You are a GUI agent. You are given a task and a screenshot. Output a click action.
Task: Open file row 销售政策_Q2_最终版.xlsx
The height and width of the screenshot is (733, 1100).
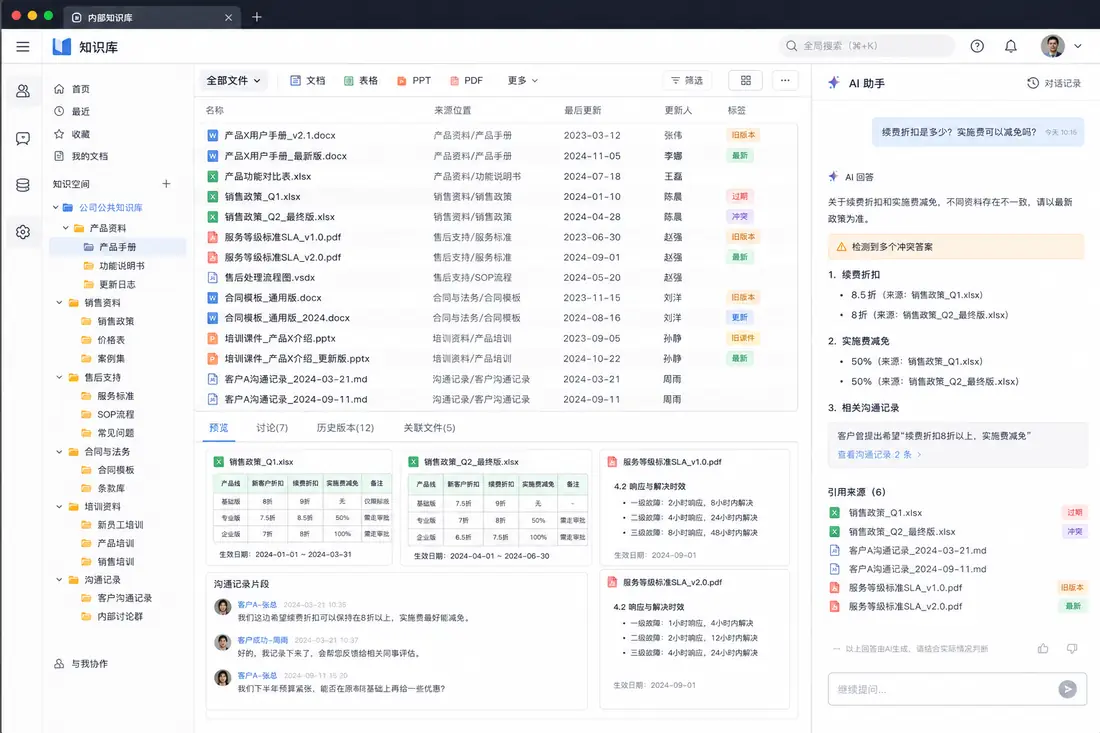(495, 217)
